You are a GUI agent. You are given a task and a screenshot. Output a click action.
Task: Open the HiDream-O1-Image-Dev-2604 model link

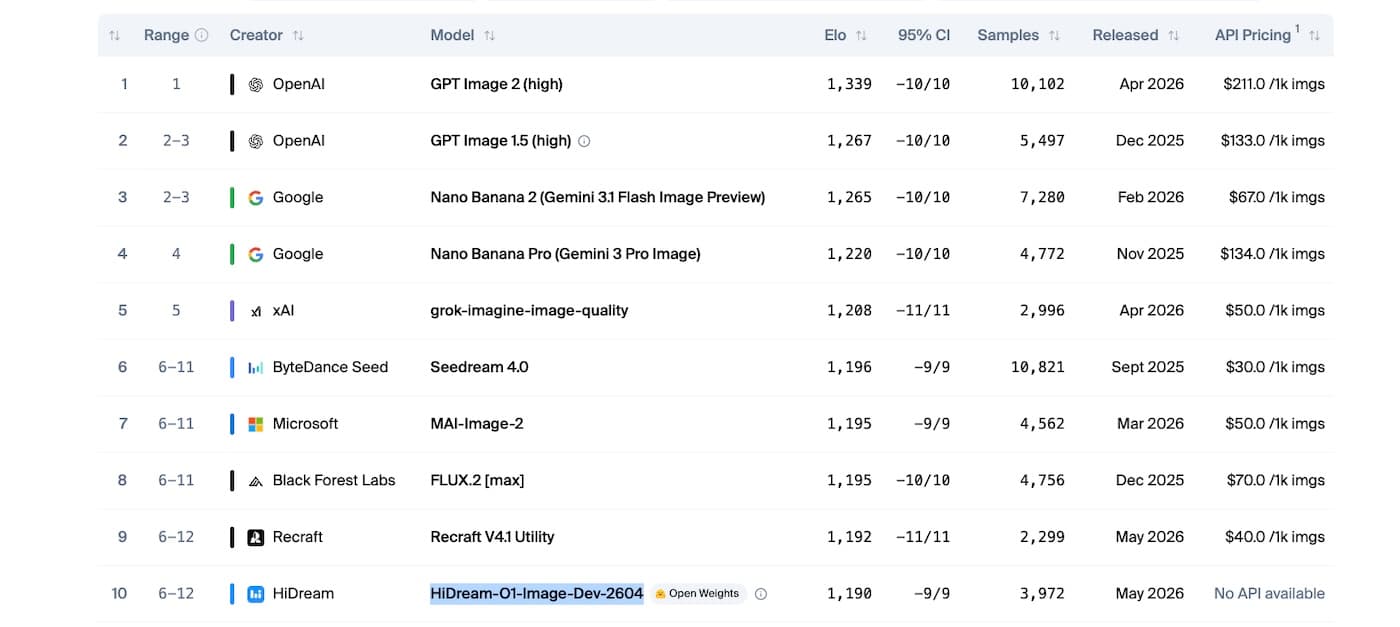[537, 594]
